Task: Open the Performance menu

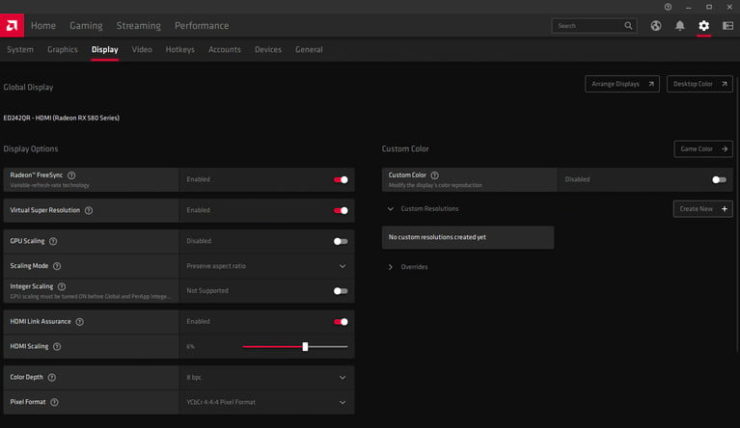Action: [202, 26]
